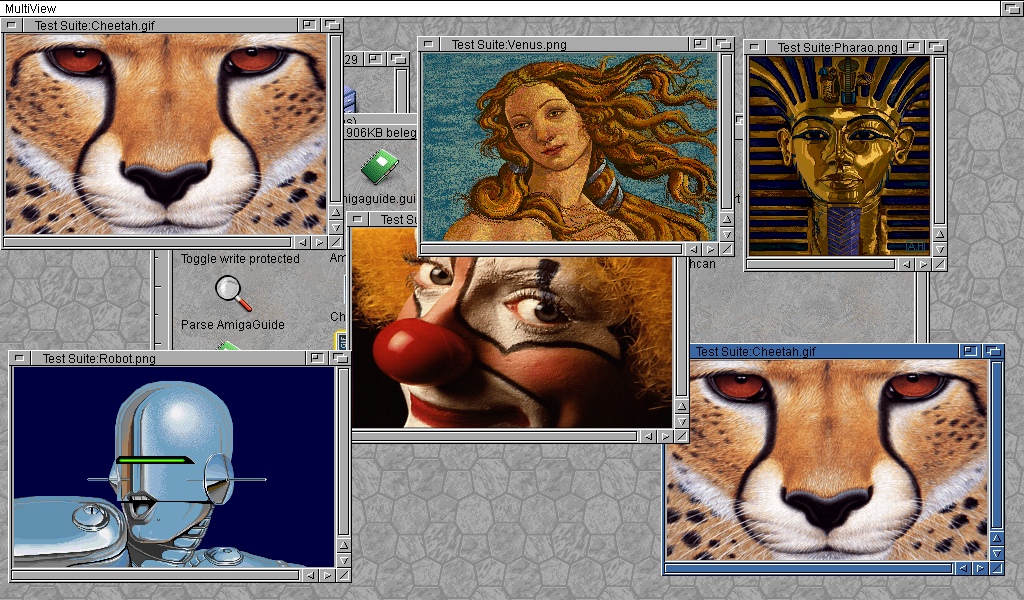This screenshot has height=600, width=1024.
Task: Click the size gadget of Robot.png window
Action: click(x=344, y=575)
